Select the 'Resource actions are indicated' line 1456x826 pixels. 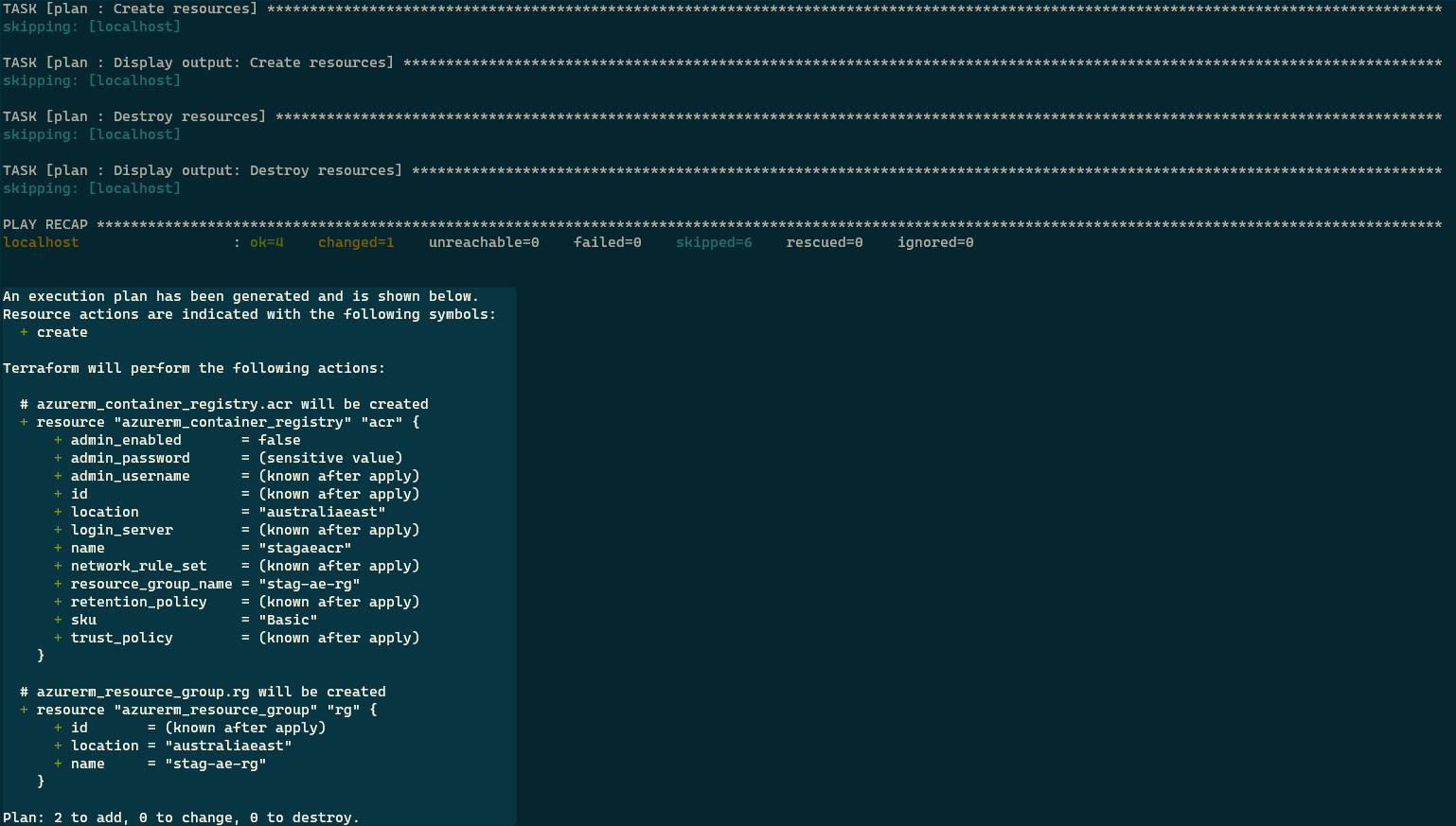point(249,314)
